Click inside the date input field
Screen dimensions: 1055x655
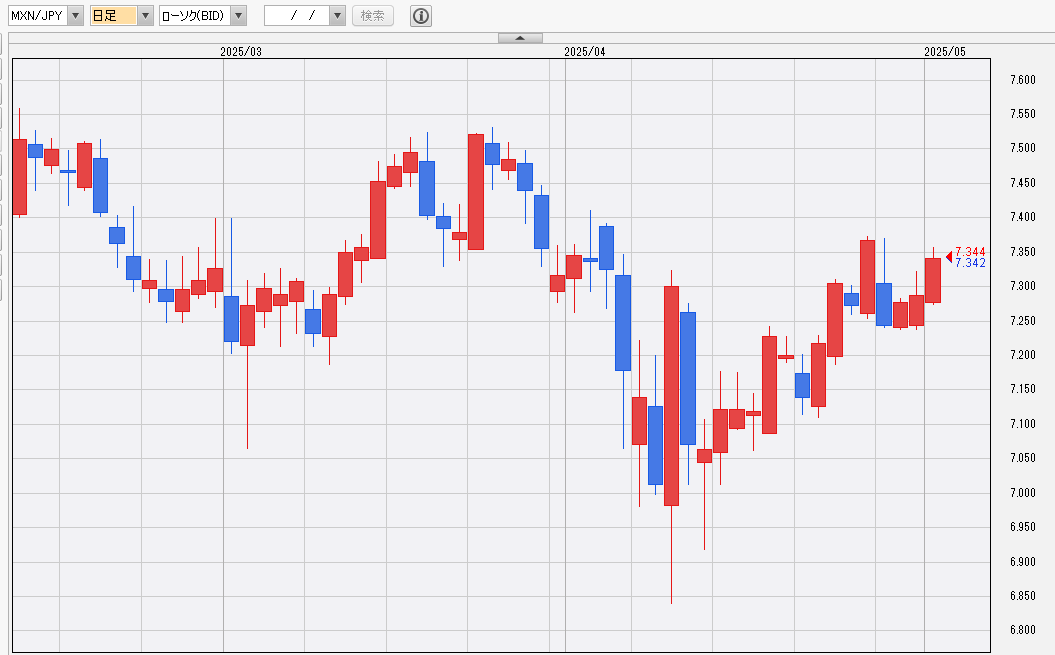click(295, 16)
